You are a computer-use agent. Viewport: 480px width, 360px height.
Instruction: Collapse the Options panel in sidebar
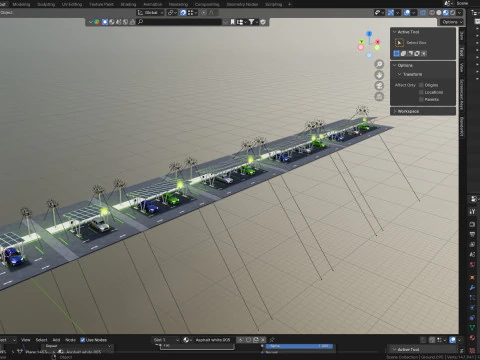click(394, 65)
